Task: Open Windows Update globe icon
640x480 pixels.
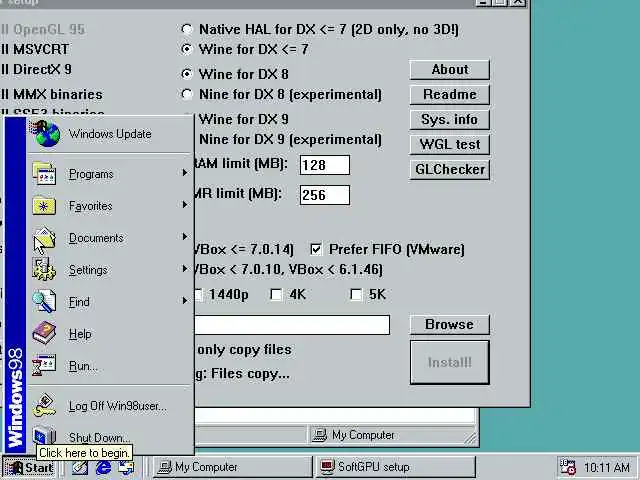Action: coord(46,133)
